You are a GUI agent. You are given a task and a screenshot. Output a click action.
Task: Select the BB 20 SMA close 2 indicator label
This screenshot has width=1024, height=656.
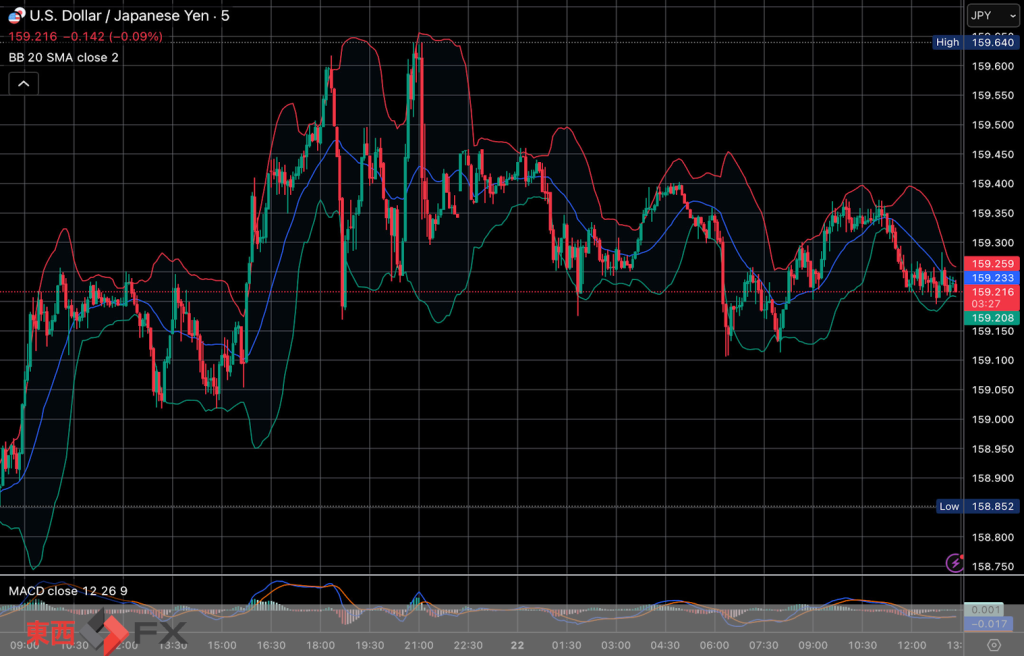(x=64, y=58)
